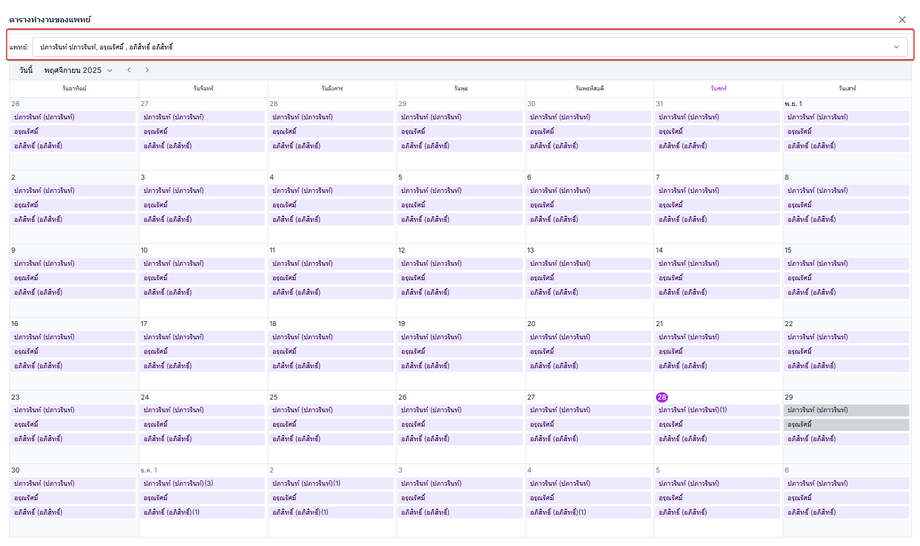Open อภิสิทธิ์ (อภิสิทธิ์)(1) event on ธ.ค. 1
Screen dimensions: 920x546
coord(203,512)
